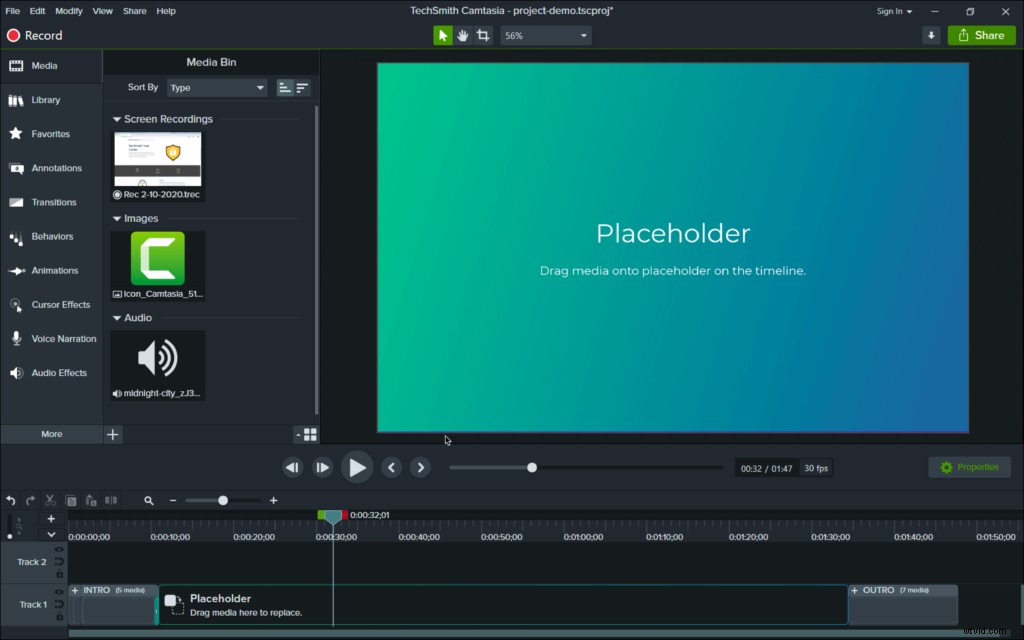1024x640 pixels.
Task: Click the Undo arrow in timeline toolbar
Action: (10, 500)
